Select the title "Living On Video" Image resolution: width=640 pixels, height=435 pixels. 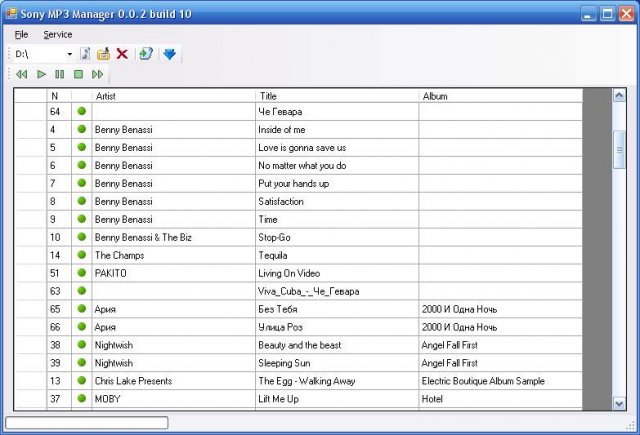point(289,273)
